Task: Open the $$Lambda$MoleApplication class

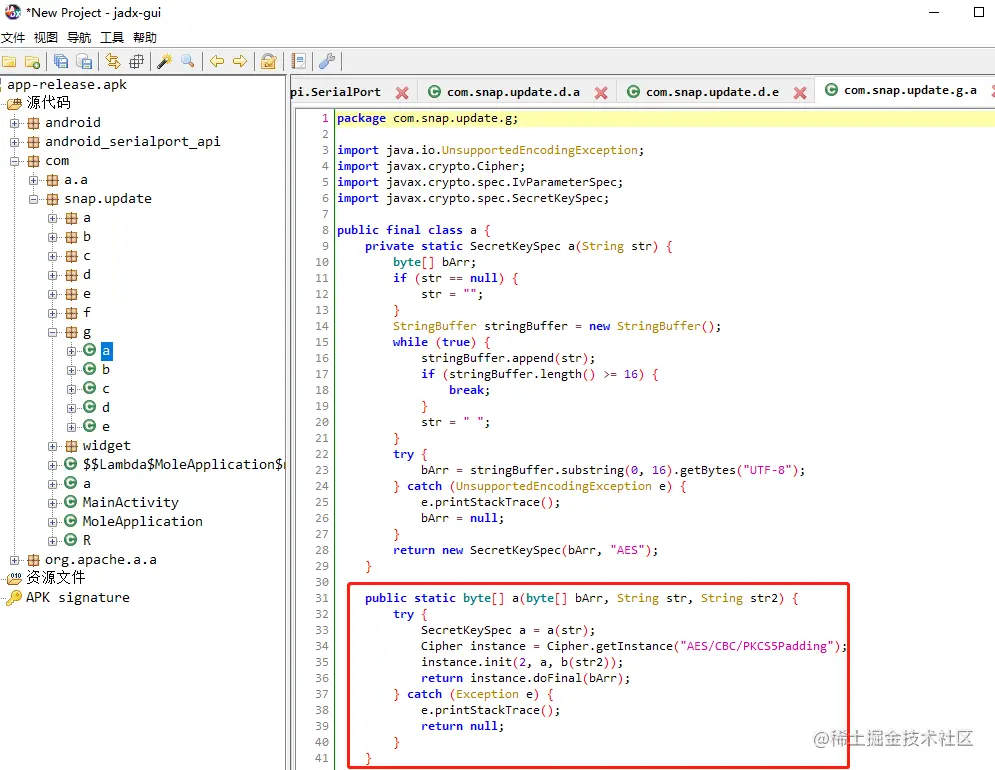Action: 183,465
